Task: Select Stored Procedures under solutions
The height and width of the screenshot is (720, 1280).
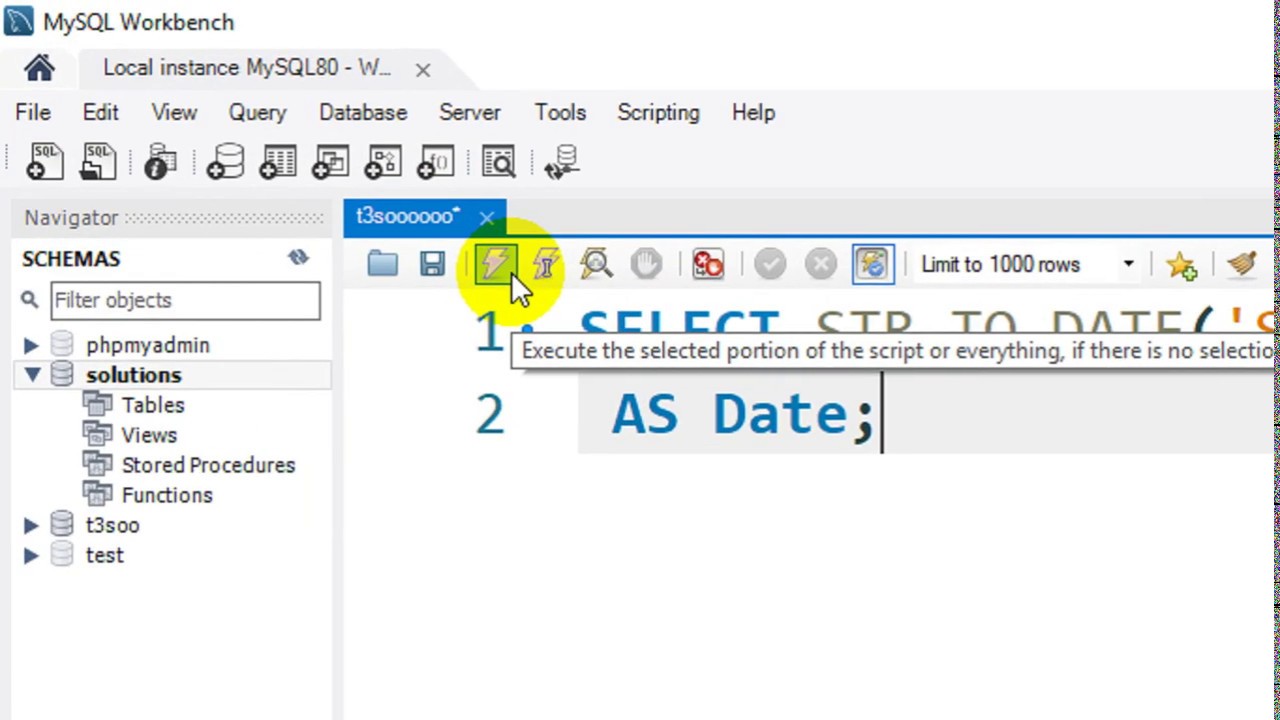Action: [x=208, y=465]
